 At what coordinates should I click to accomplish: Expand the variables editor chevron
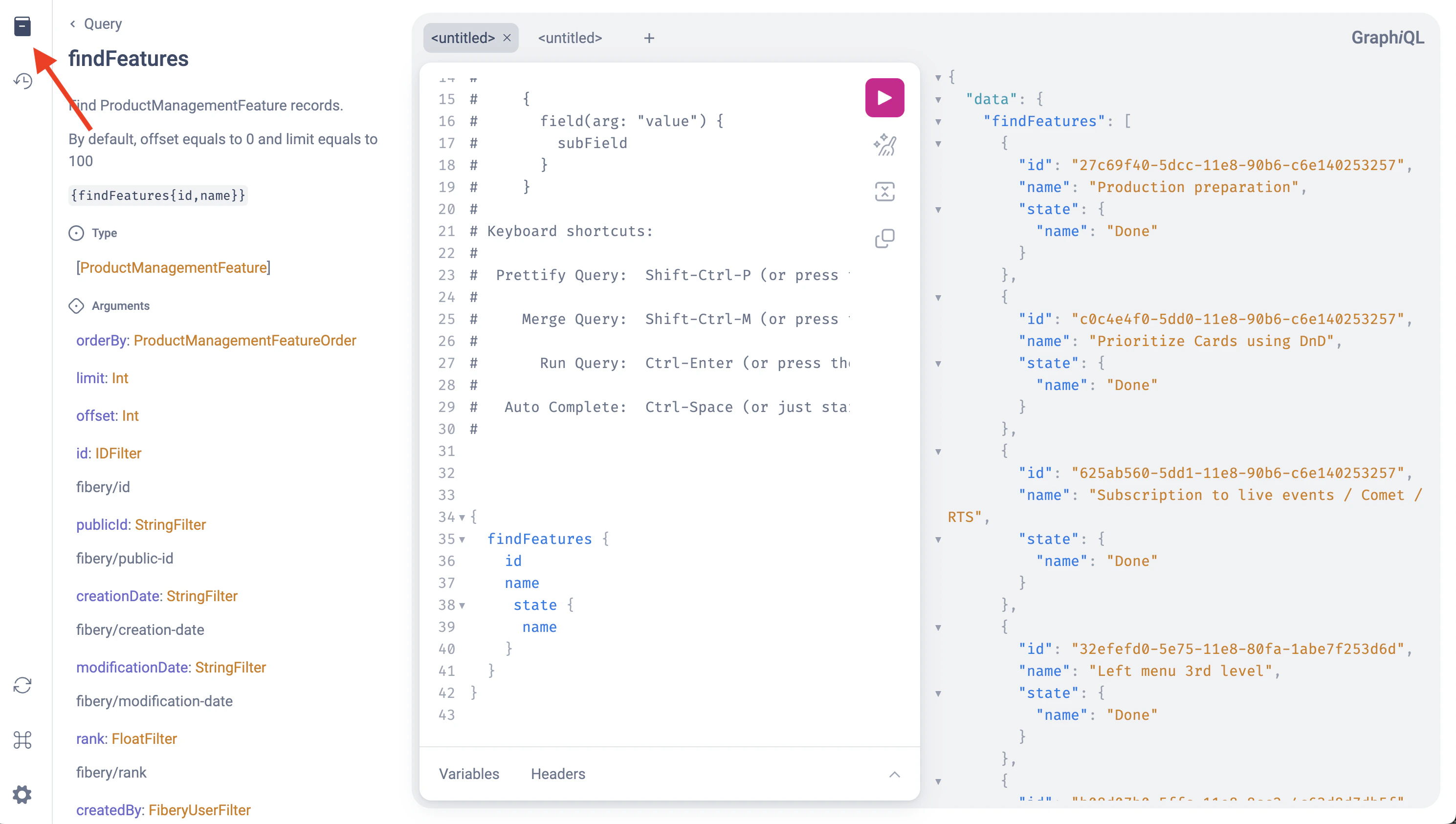point(894,774)
